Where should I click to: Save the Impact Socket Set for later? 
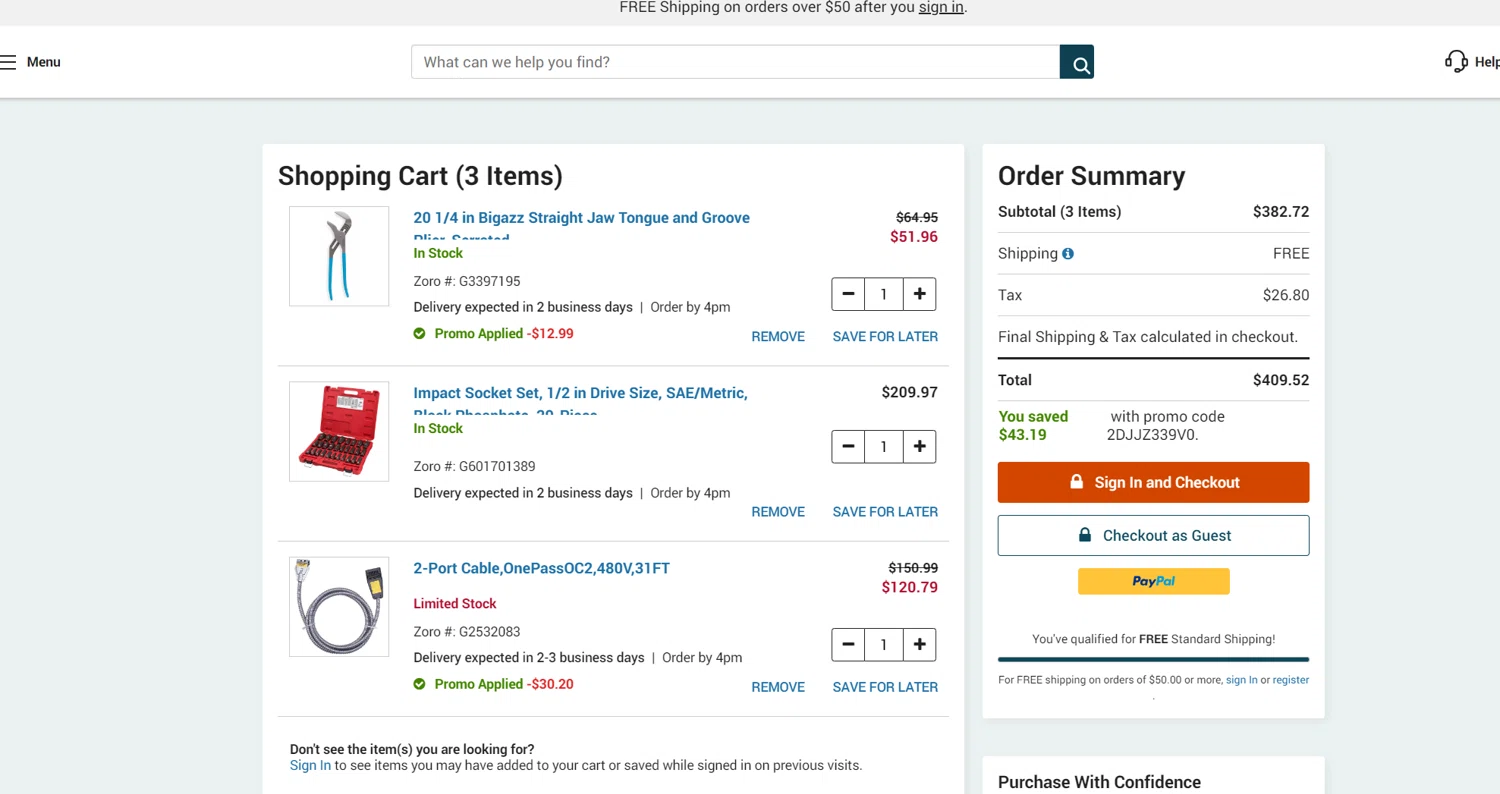coord(885,512)
